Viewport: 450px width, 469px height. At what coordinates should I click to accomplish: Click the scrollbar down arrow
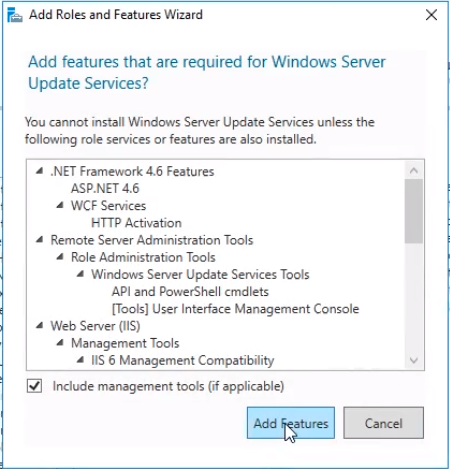(x=414, y=360)
